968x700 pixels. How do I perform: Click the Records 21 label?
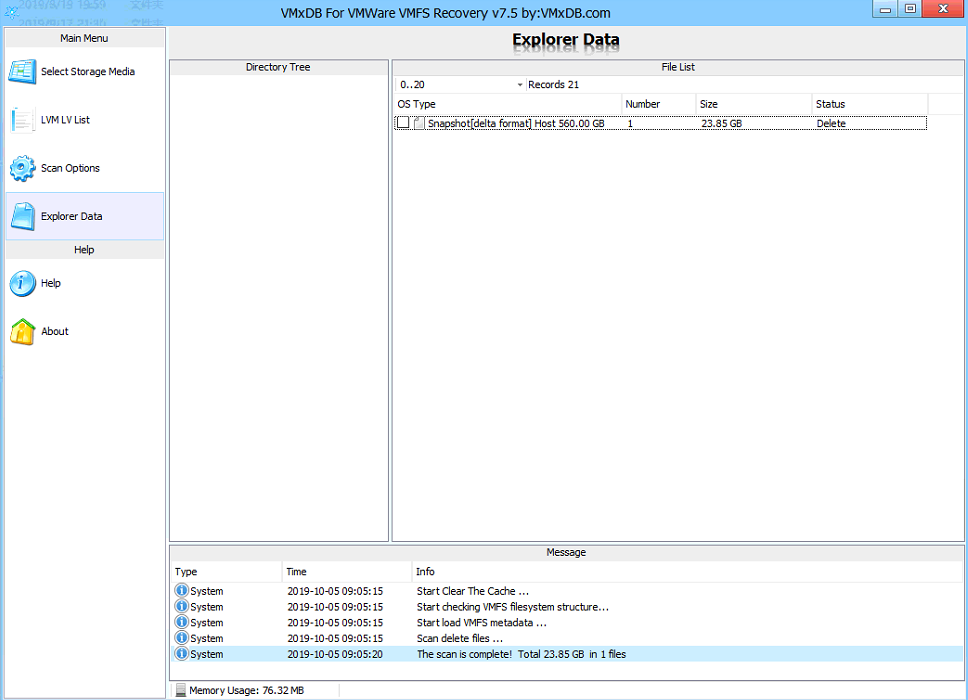(x=553, y=85)
